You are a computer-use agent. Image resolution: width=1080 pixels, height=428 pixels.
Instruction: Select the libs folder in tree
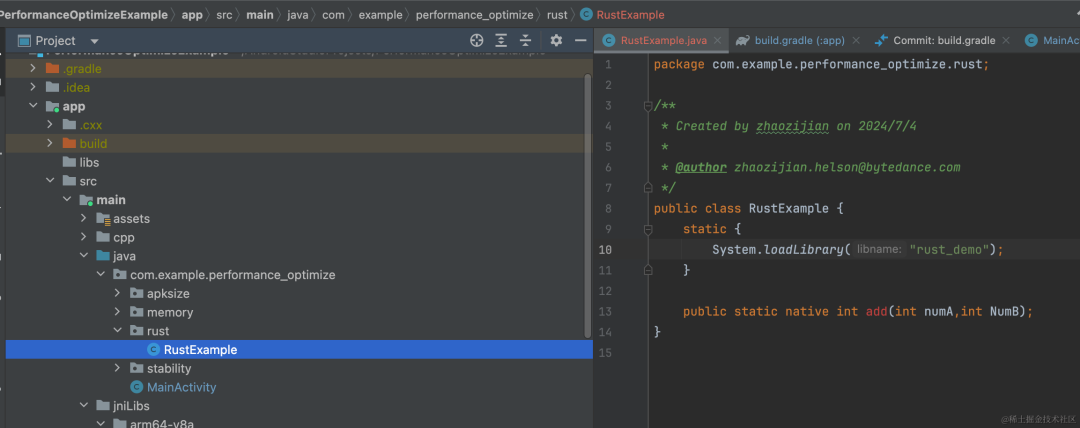(89, 163)
